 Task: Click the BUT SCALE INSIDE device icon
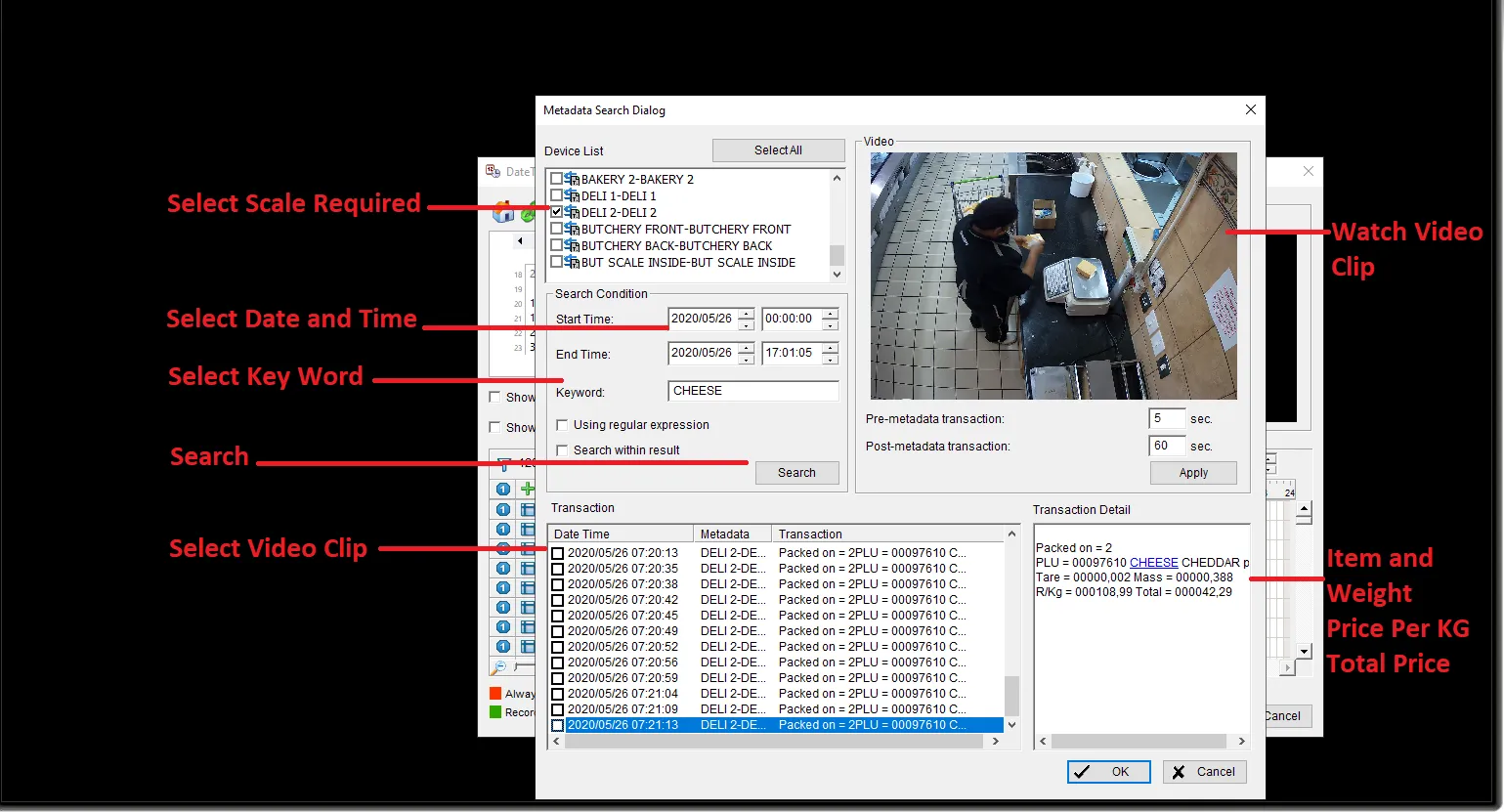572,262
